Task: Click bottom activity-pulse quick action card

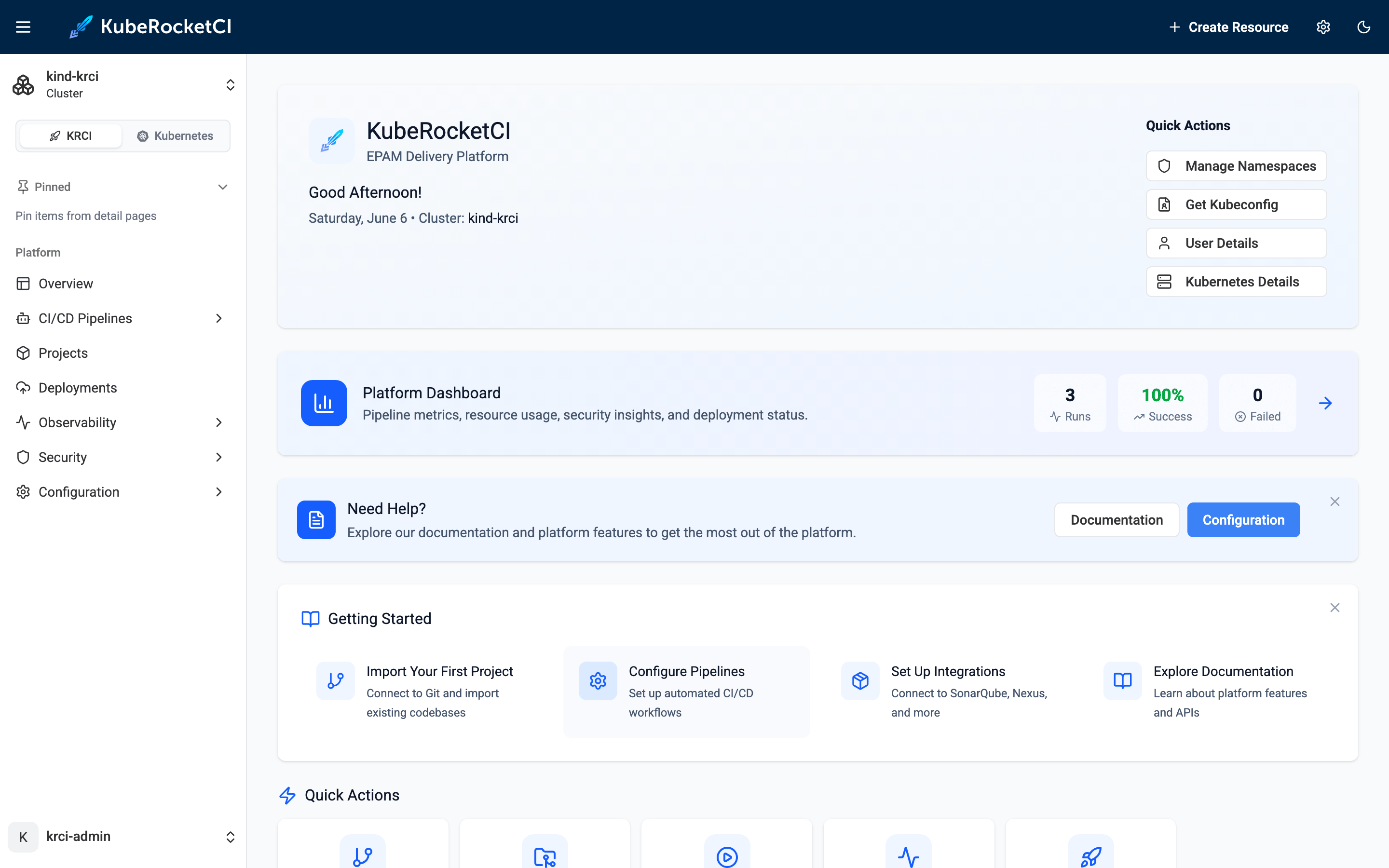Action: tap(909, 844)
